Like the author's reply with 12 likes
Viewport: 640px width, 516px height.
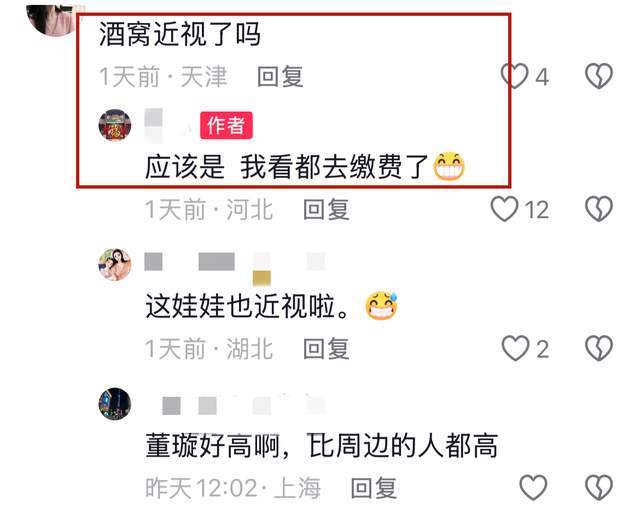504,209
